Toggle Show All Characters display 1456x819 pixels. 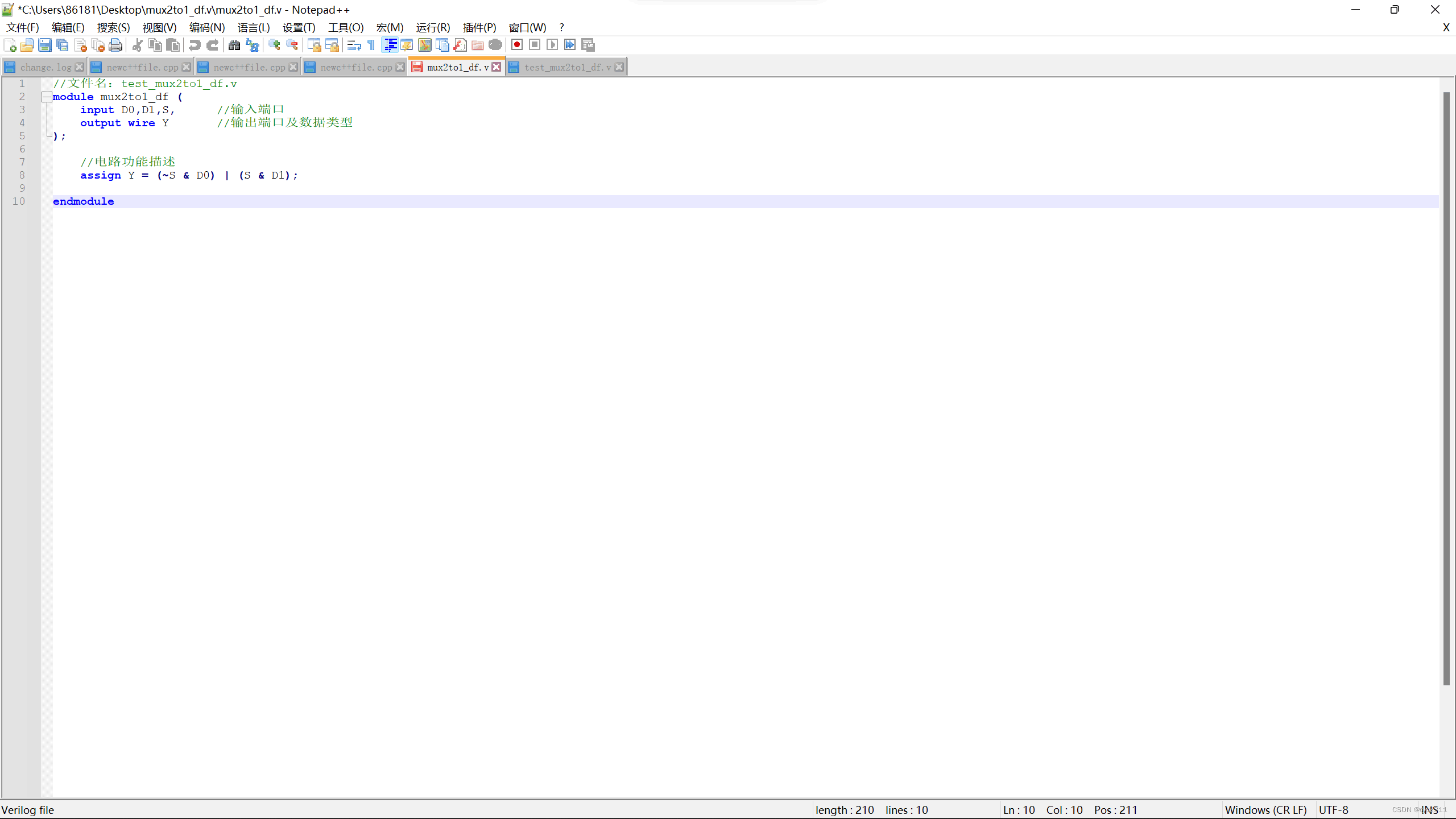point(370,44)
